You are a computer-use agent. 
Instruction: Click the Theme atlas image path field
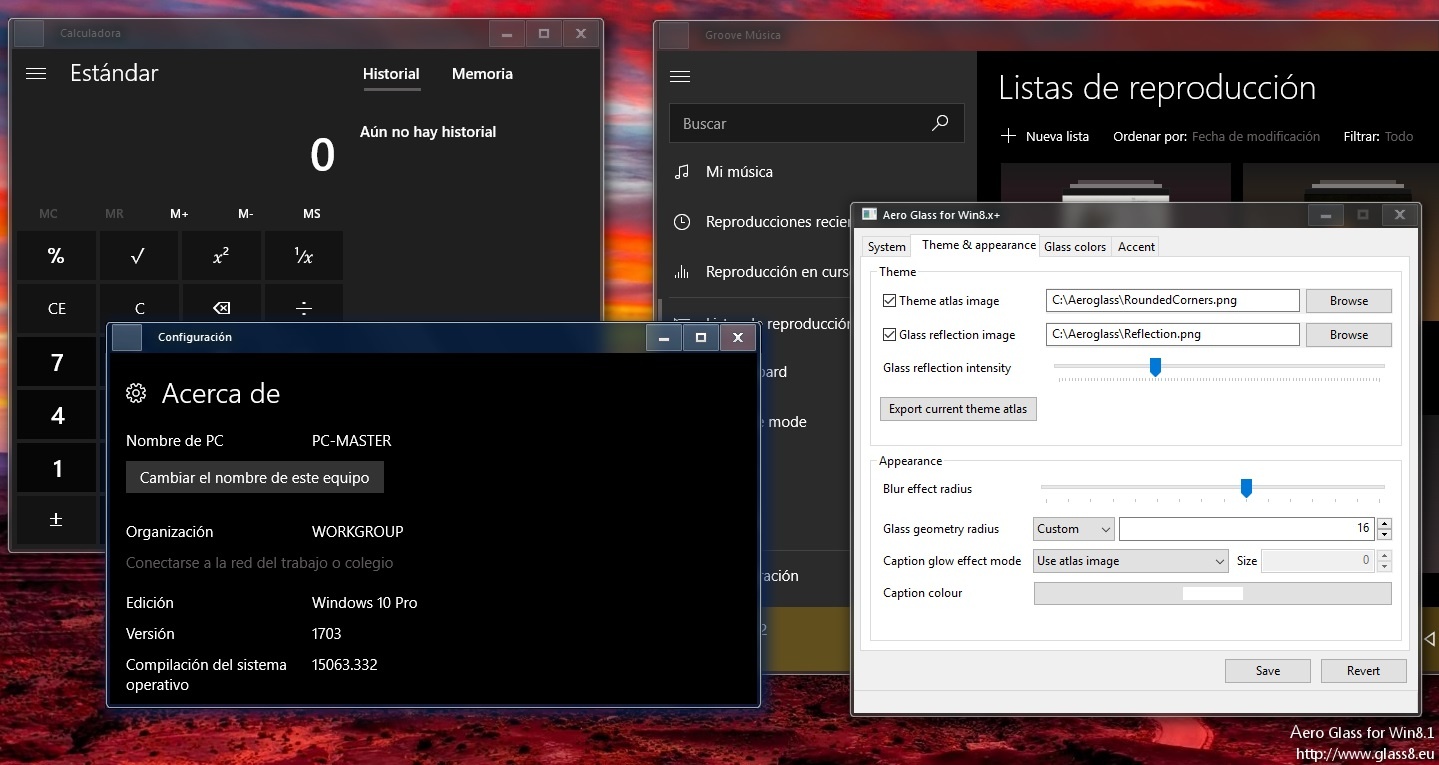pyautogui.click(x=1172, y=301)
